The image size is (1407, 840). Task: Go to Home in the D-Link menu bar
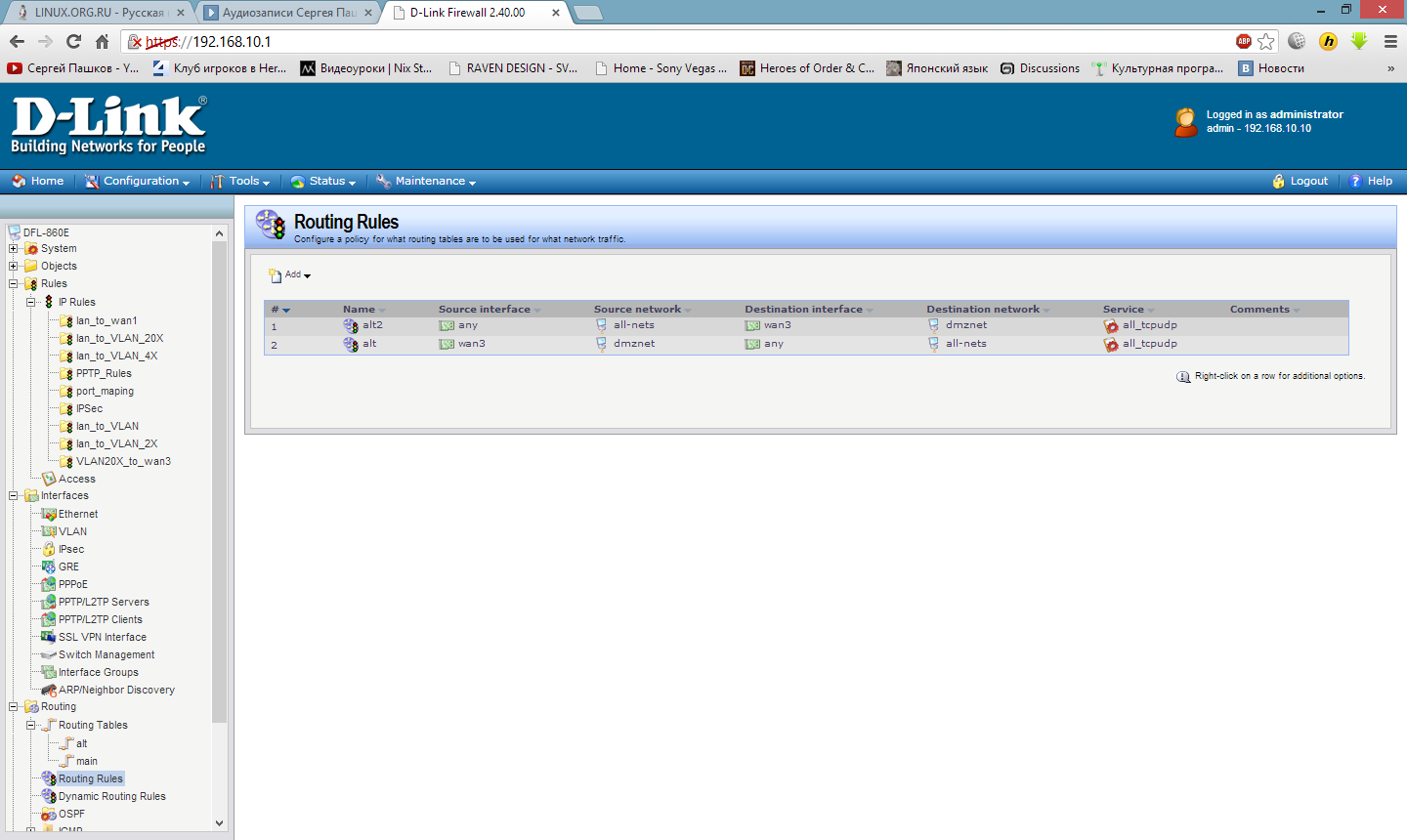(38, 181)
